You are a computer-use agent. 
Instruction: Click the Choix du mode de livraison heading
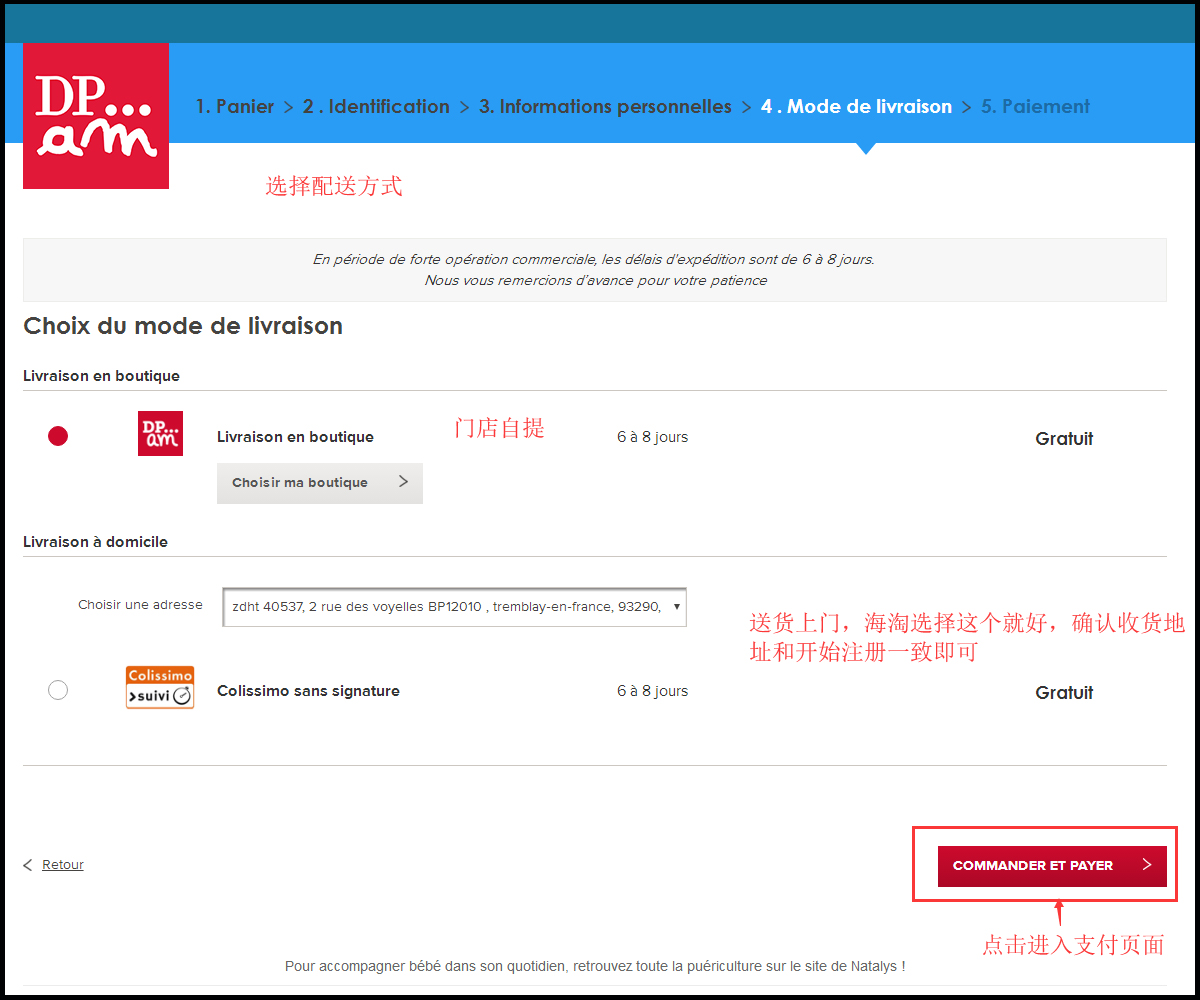pyautogui.click(x=183, y=326)
